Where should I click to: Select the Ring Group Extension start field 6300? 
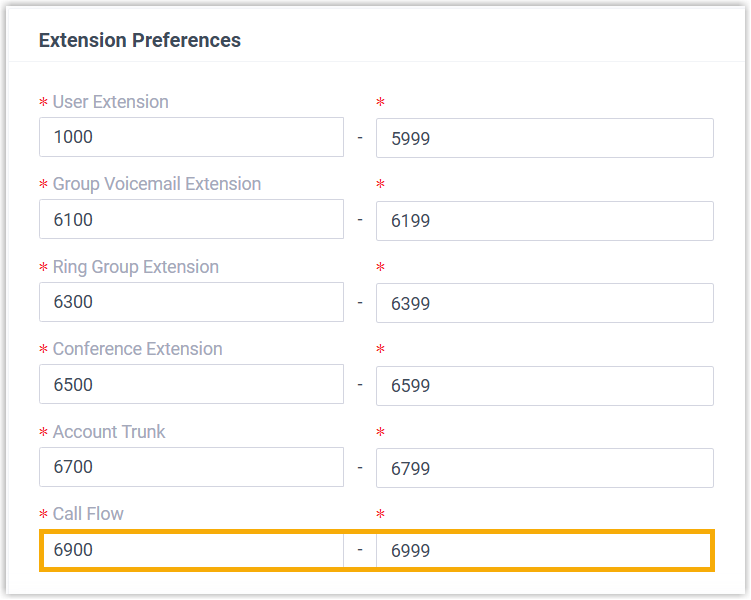click(191, 302)
